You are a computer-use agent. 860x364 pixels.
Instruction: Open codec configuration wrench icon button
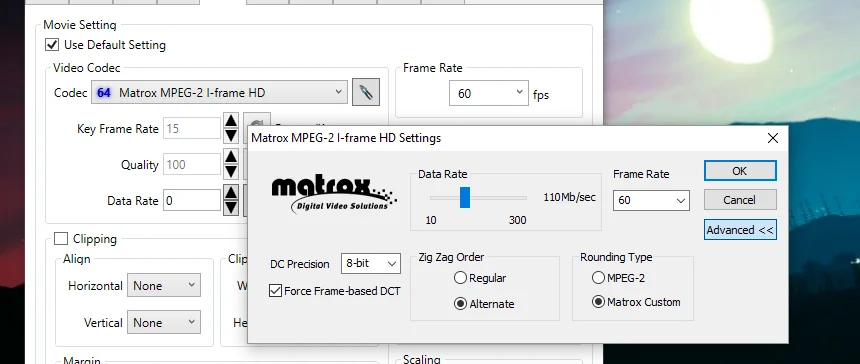click(x=365, y=92)
